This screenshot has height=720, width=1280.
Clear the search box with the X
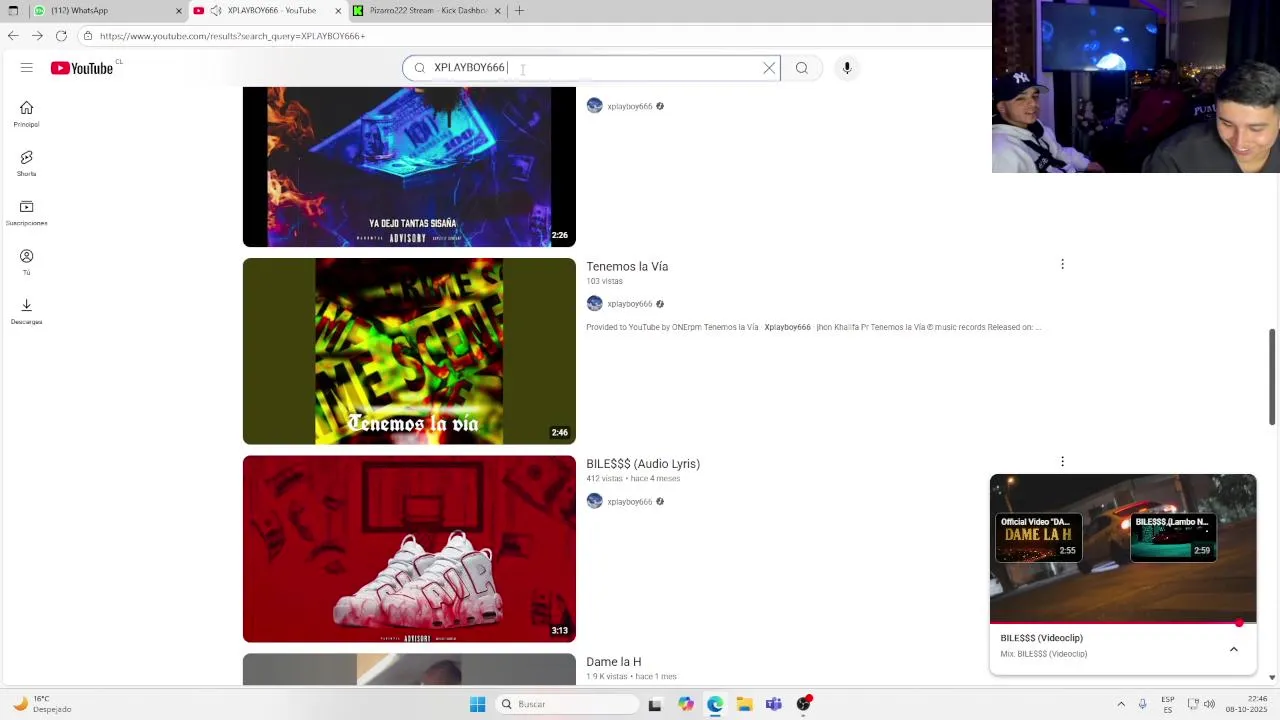coord(769,68)
